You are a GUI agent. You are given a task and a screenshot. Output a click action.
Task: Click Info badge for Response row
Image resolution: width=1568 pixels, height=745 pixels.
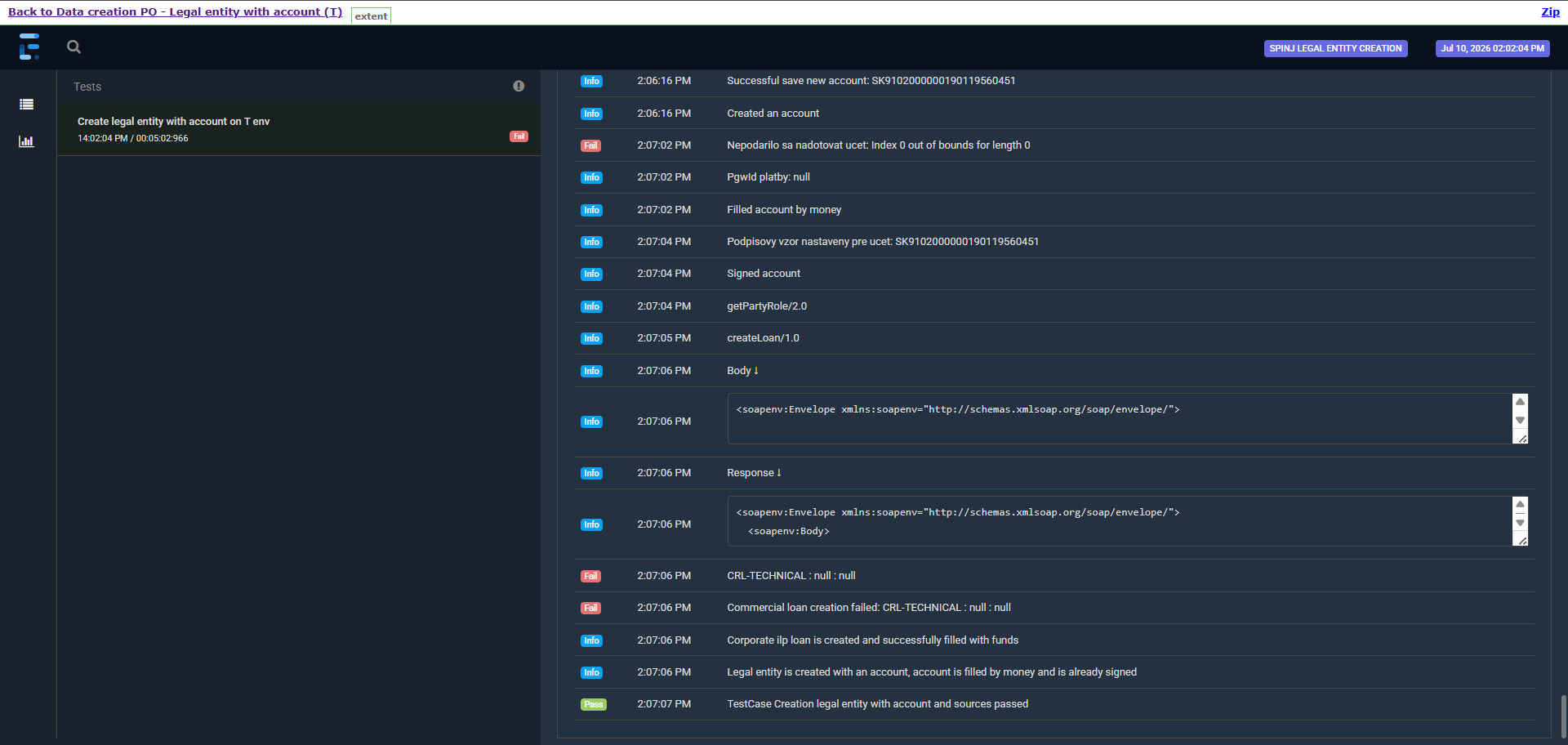click(x=591, y=473)
